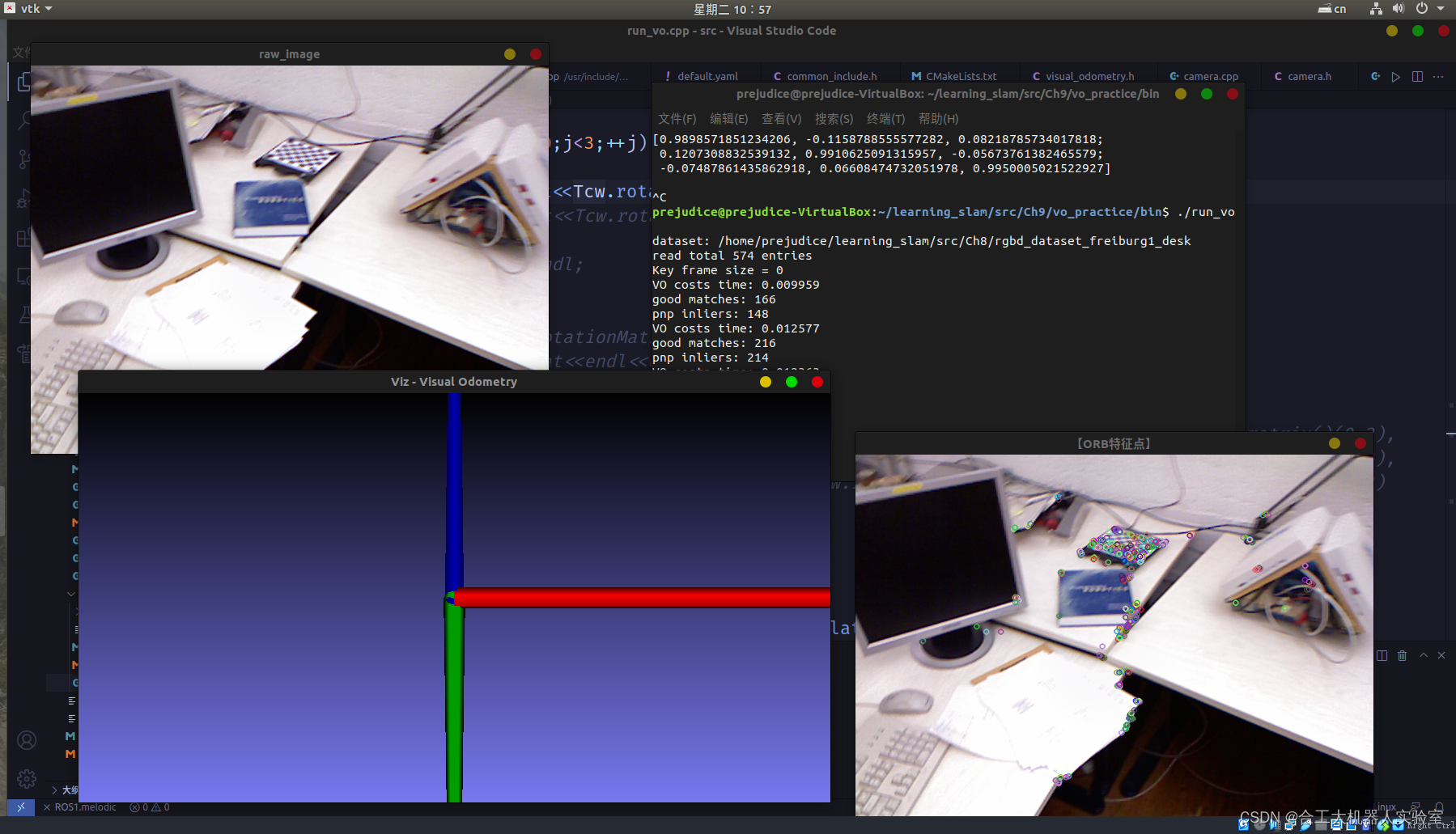Close the ORB特征点 window
The image size is (1456, 834).
point(1360,443)
